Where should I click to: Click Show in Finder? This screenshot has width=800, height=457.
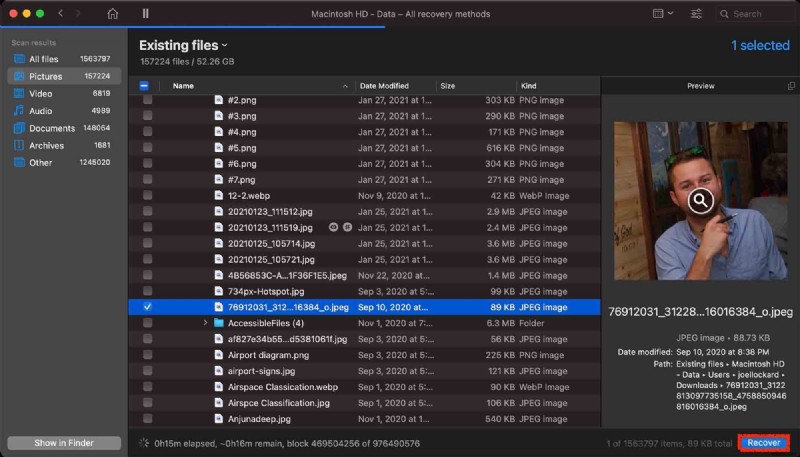64,443
